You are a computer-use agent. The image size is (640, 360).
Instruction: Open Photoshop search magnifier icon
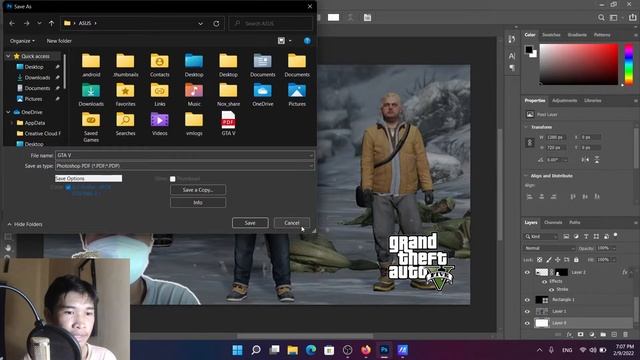[601, 18]
